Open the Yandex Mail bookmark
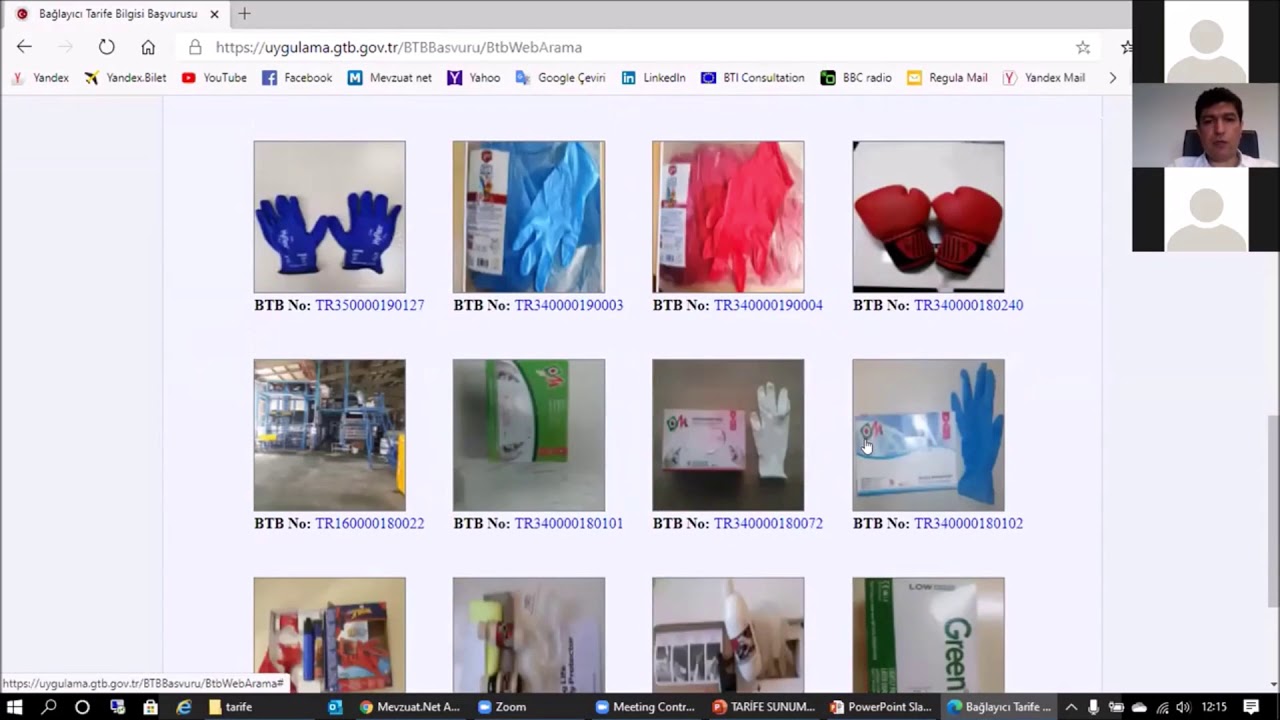Screen dimensions: 1280x720 (1044, 77)
